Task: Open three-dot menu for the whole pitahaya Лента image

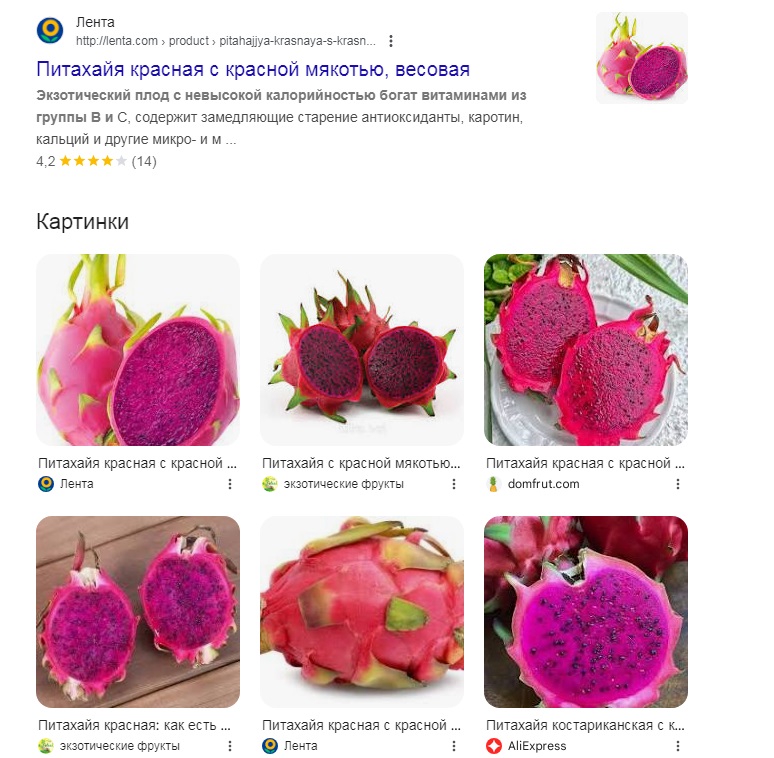Action: click(x=454, y=746)
